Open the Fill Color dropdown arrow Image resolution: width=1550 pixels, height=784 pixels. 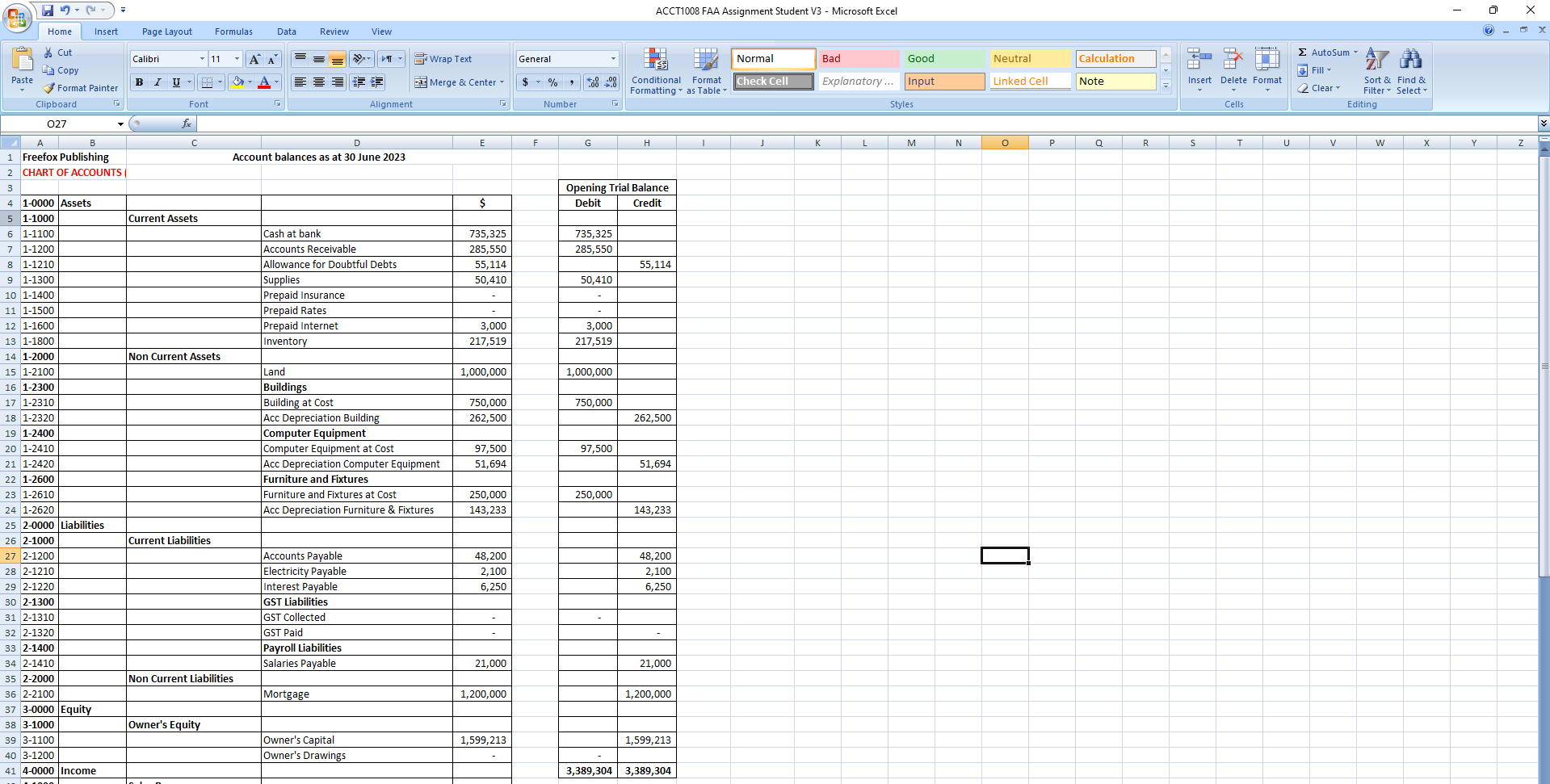(x=250, y=82)
